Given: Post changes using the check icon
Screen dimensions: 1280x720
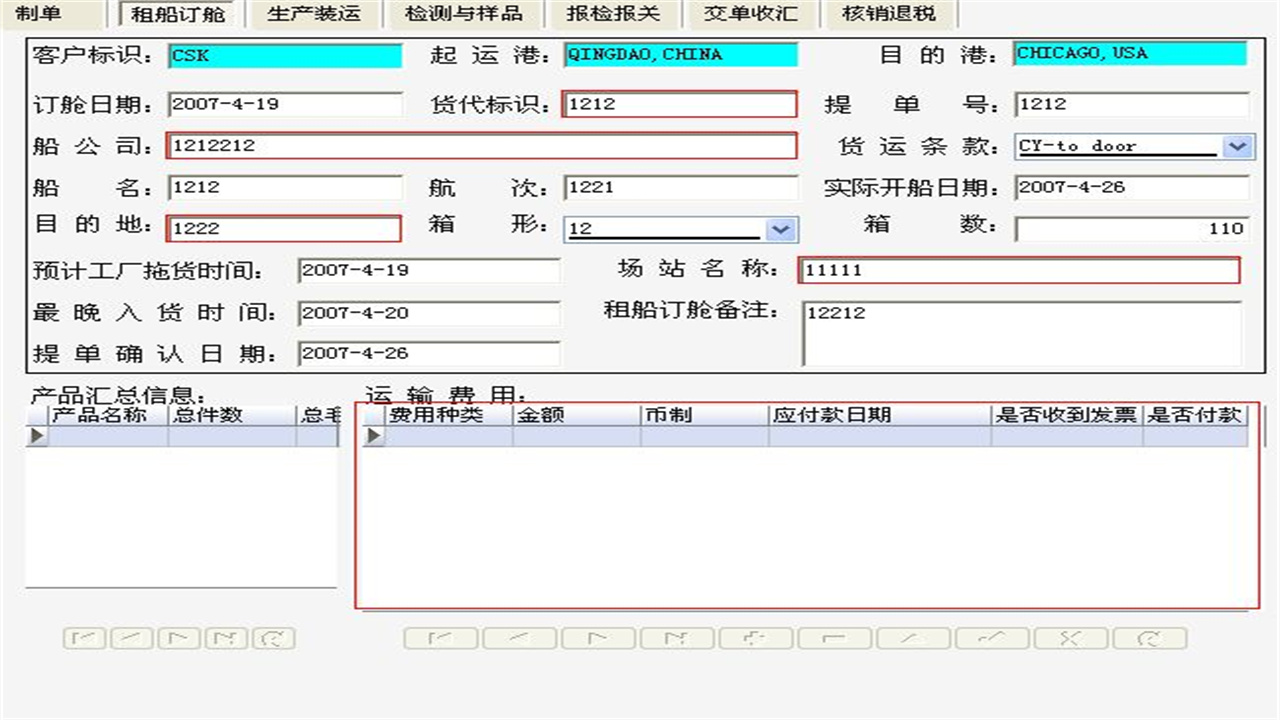Looking at the screenshot, I should tap(988, 637).
